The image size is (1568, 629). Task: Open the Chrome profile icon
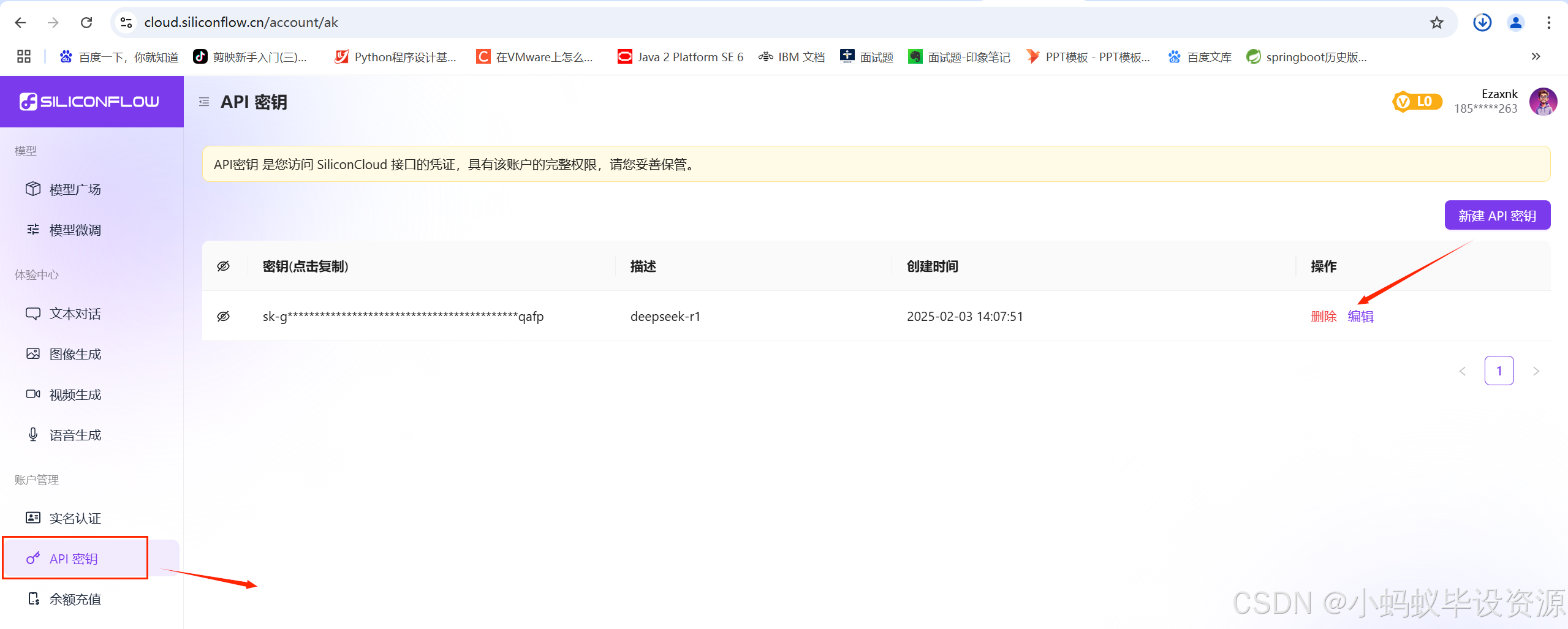[x=1515, y=23]
